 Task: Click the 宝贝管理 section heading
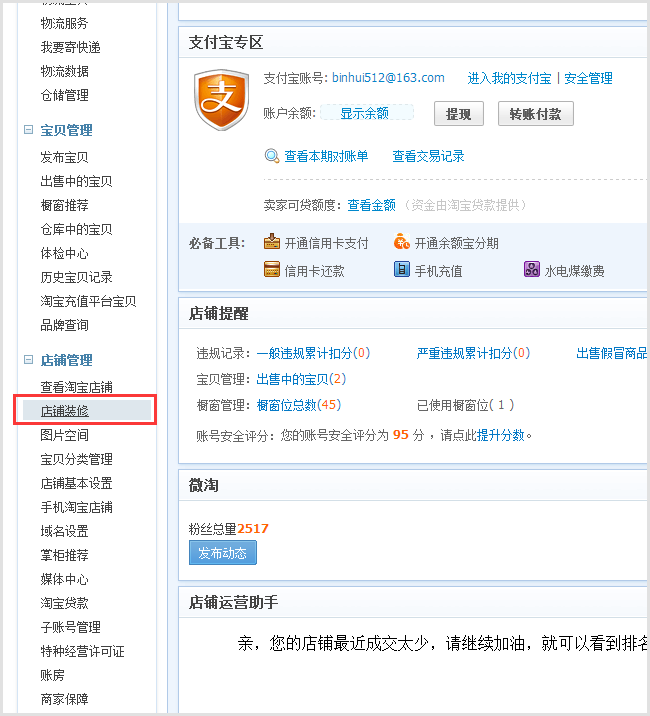(66, 130)
